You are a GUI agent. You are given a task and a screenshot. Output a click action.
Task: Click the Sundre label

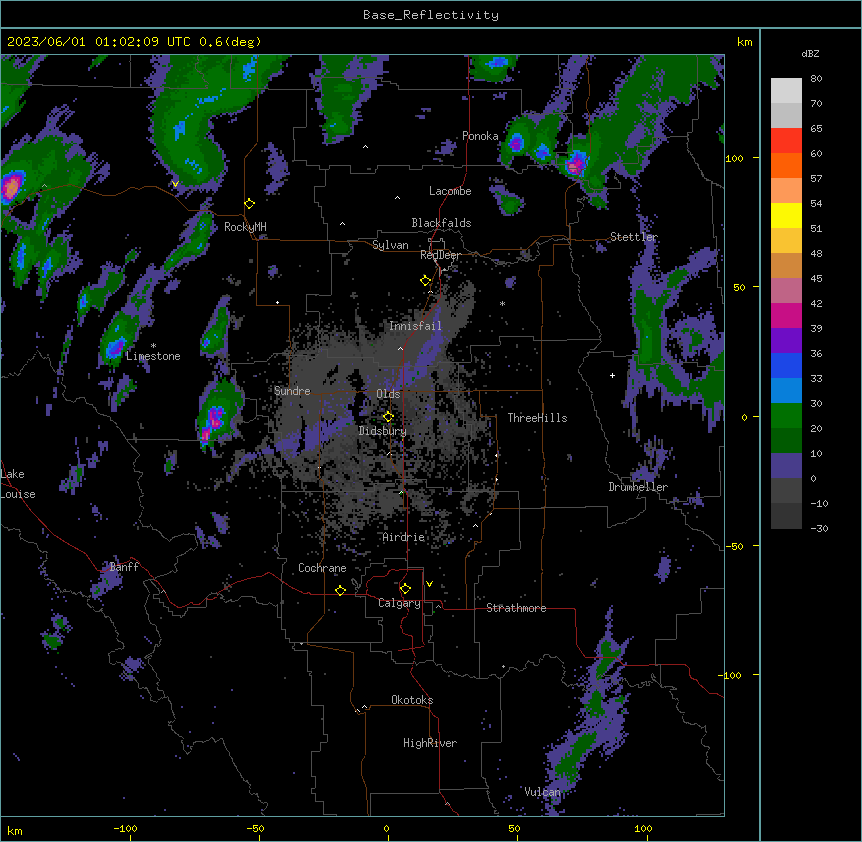(x=292, y=391)
